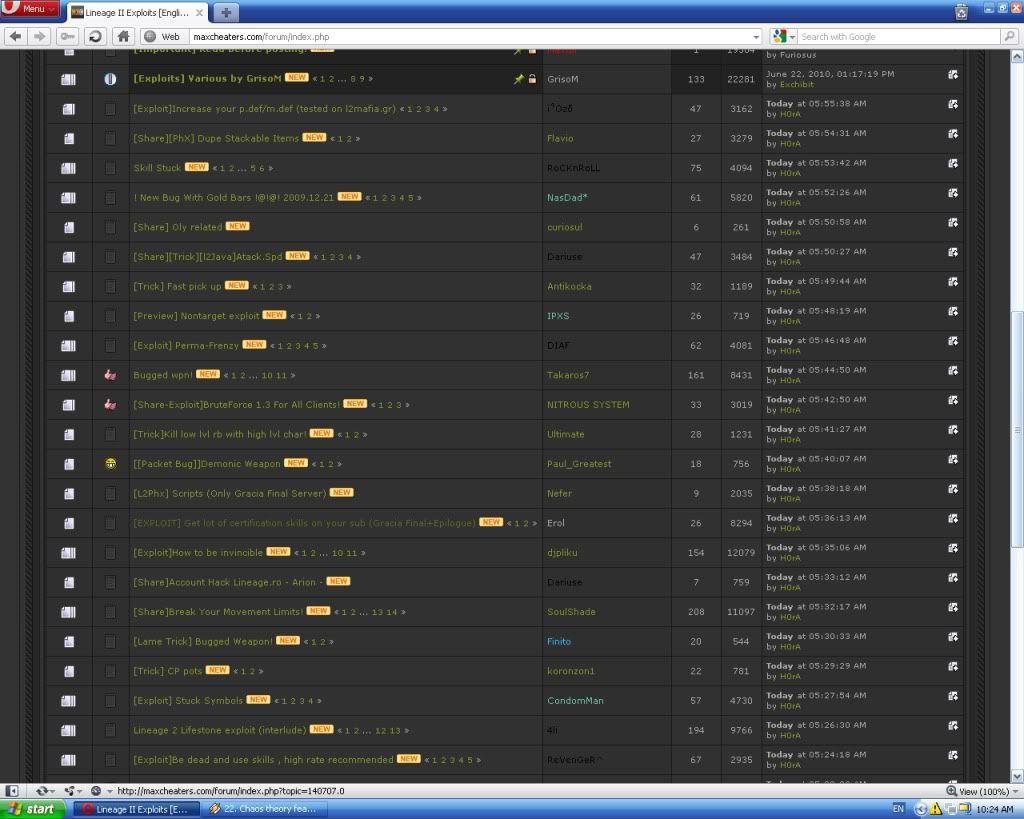Screen dimensions: 1024x819
Task: Switch to Lineage II Exploits taskbar button
Action: (x=137, y=809)
